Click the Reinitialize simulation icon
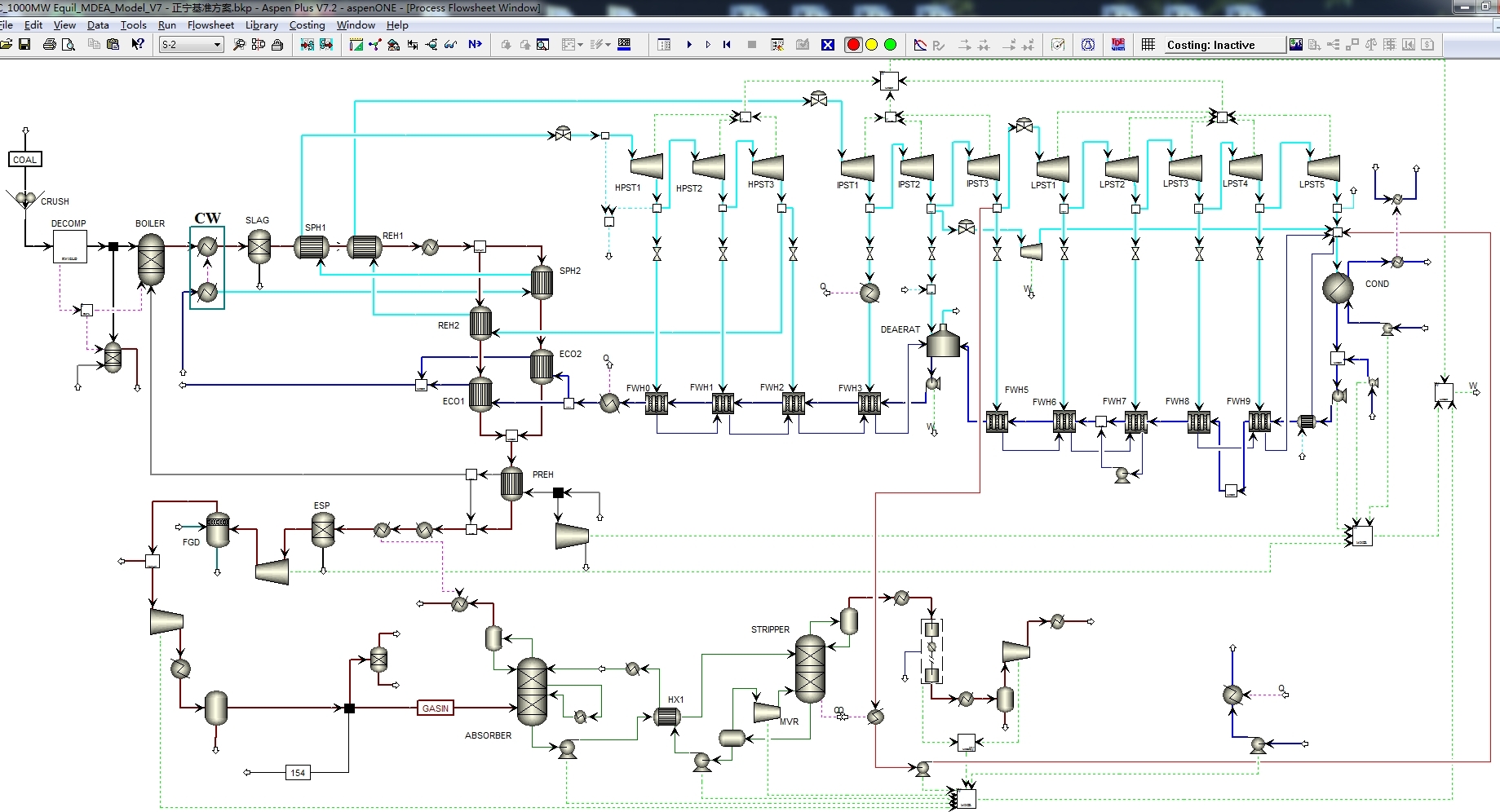Image resolution: width=1500 pixels, height=812 pixels. pyautogui.click(x=727, y=45)
